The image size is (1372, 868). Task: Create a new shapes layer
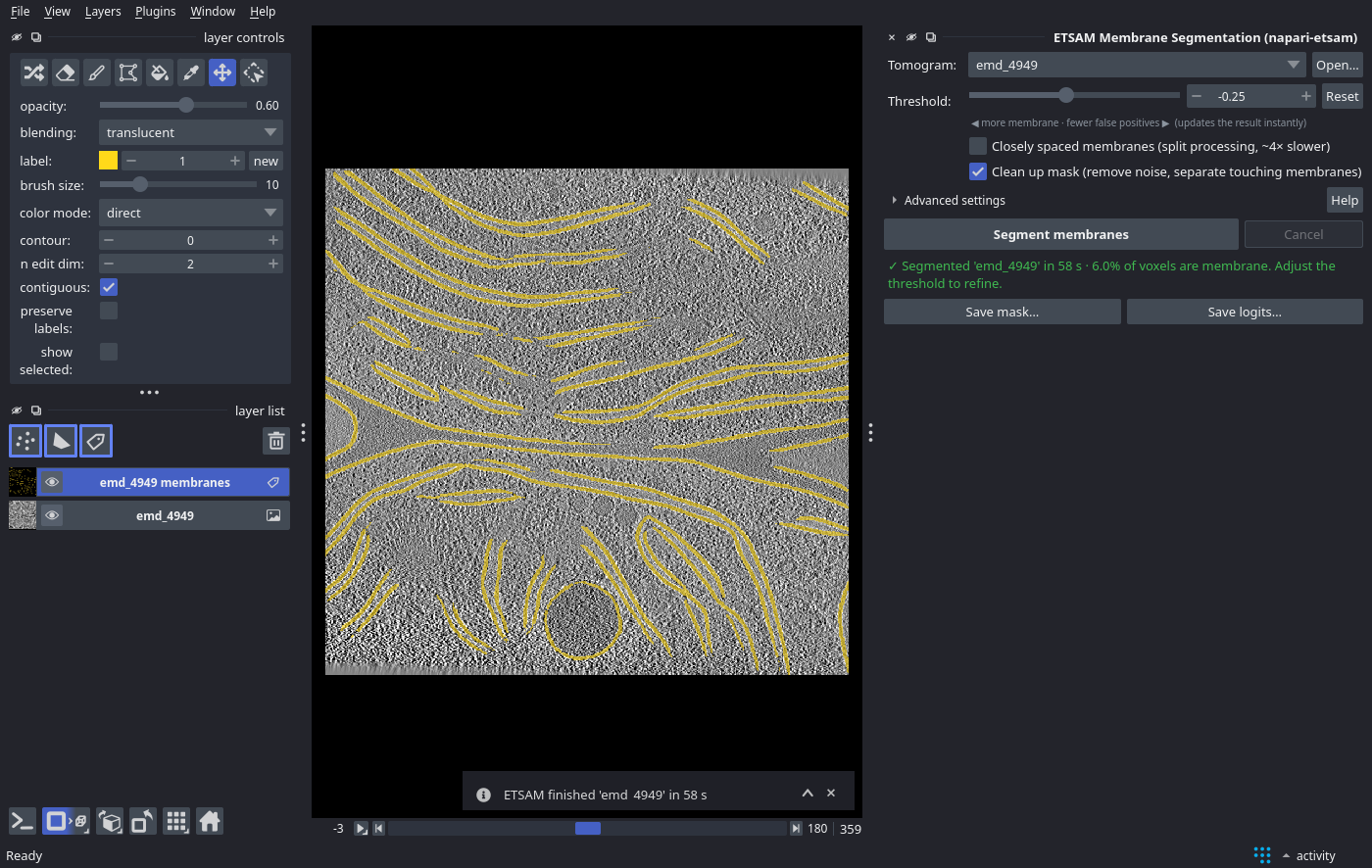(61, 441)
